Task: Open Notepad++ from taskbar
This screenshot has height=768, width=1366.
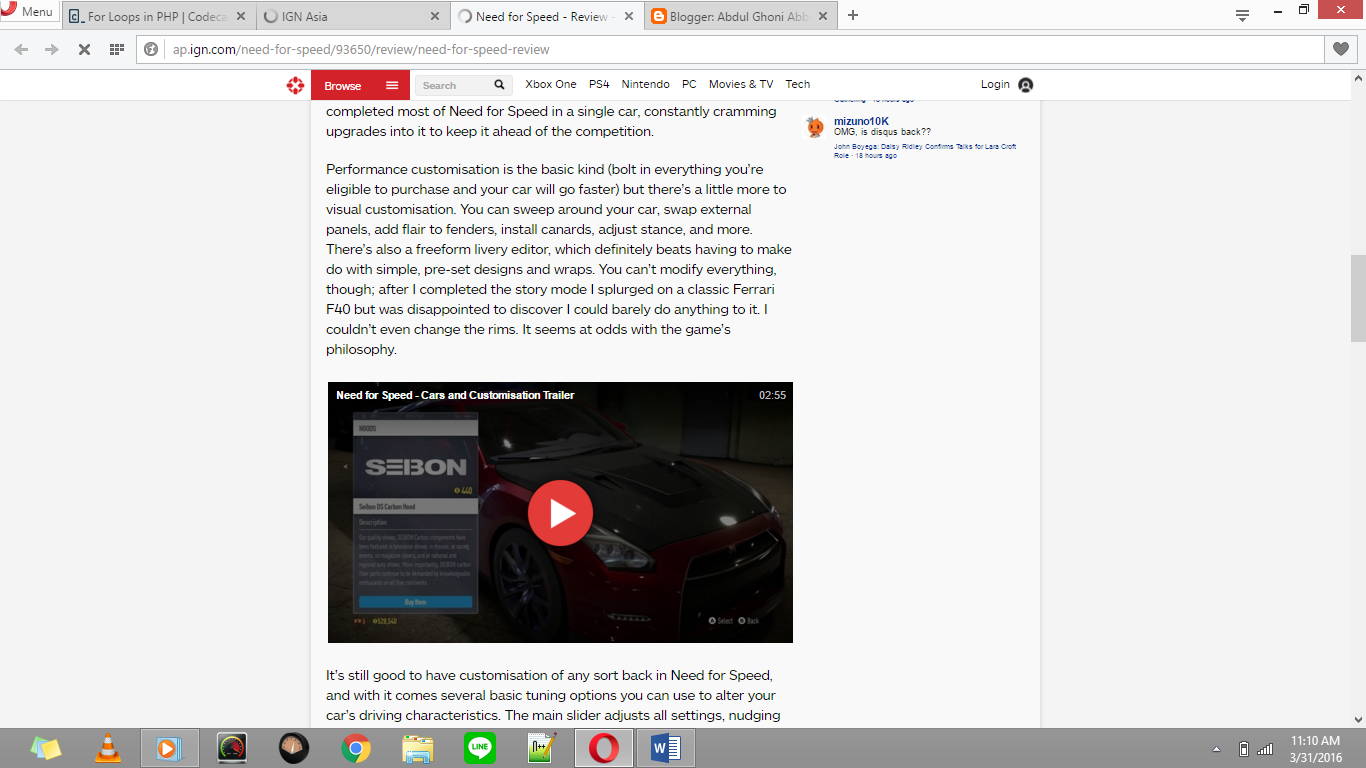Action: [541, 748]
